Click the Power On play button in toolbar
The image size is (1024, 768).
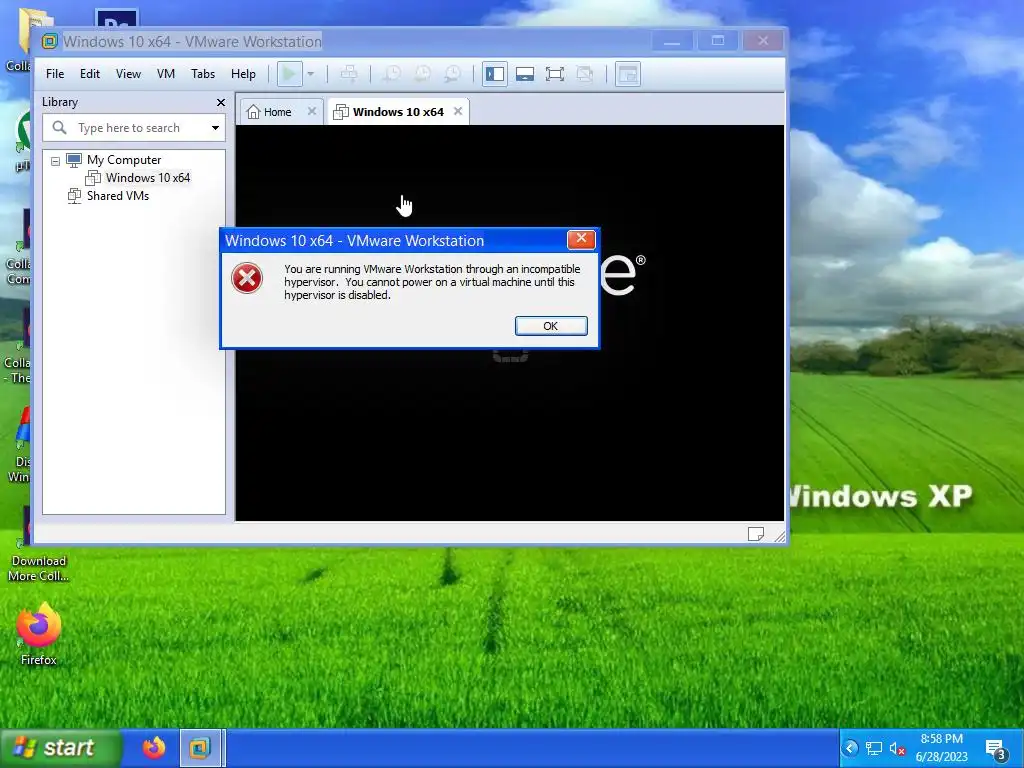(289, 74)
